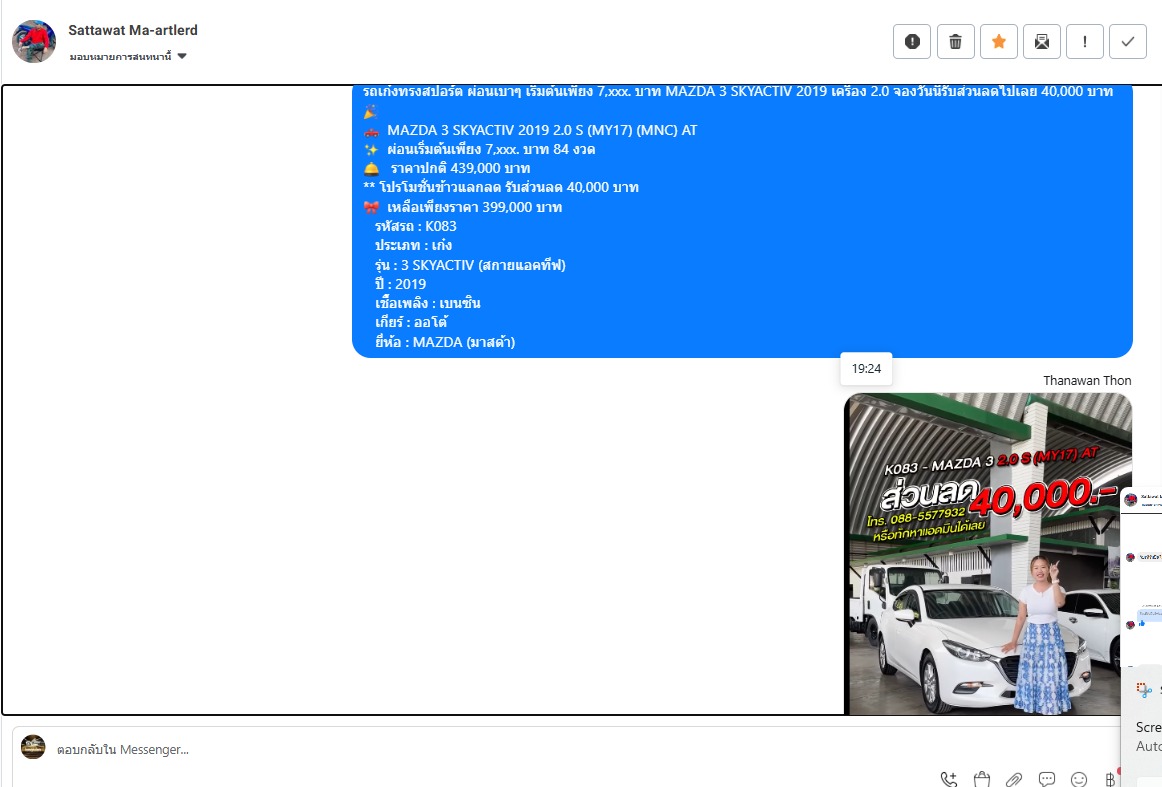Open Sattawat Ma-artlerd's profile picture
Image resolution: width=1162 pixels, height=787 pixels.
coord(34,41)
